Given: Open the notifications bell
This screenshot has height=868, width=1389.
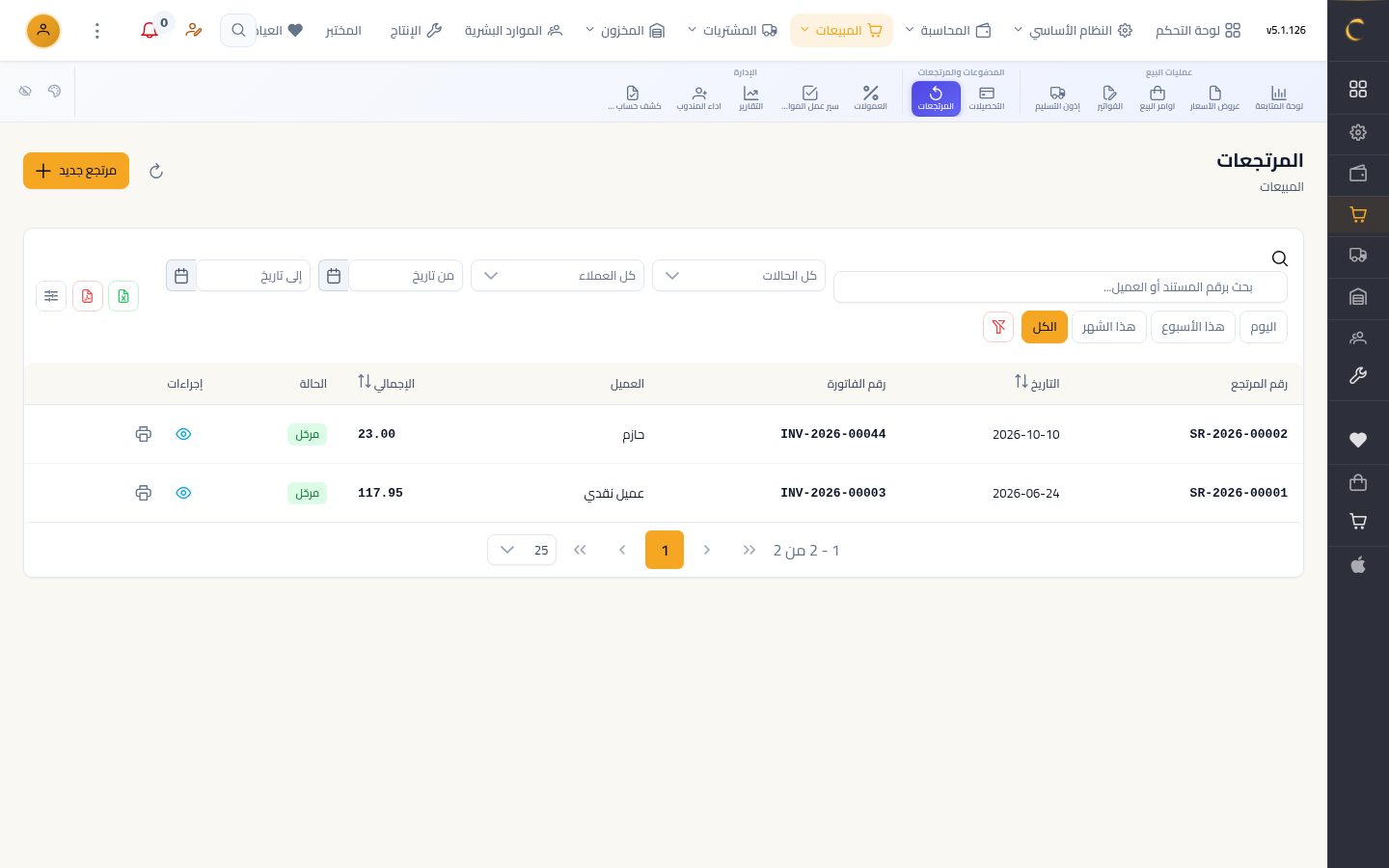Looking at the screenshot, I should coord(150,31).
